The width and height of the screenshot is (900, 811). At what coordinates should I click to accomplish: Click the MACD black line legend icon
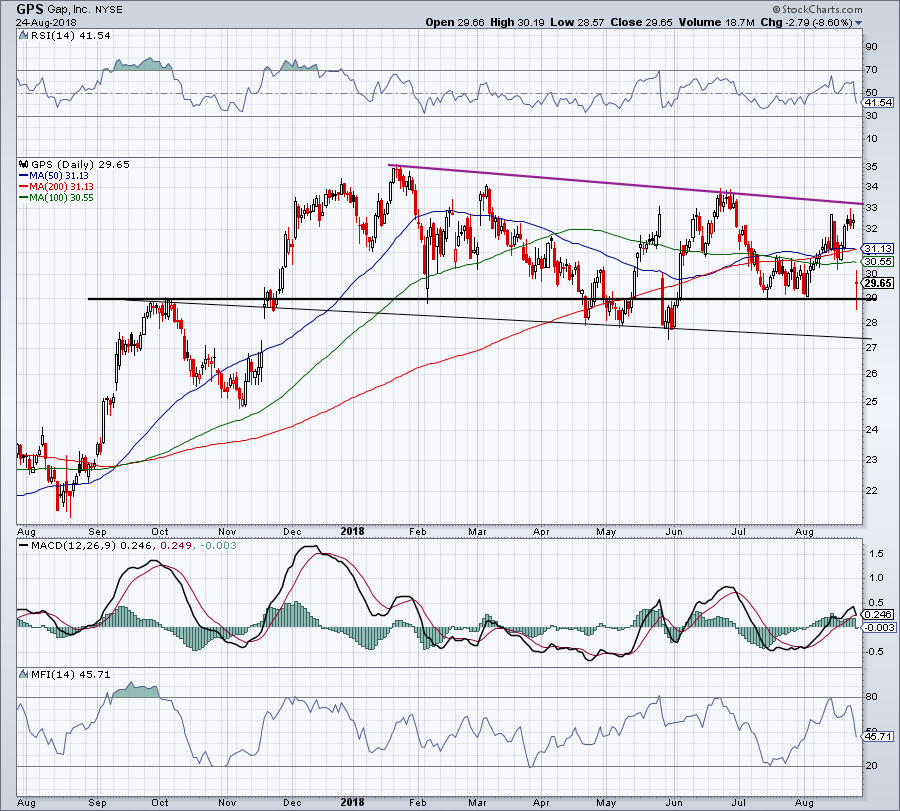click(x=23, y=545)
